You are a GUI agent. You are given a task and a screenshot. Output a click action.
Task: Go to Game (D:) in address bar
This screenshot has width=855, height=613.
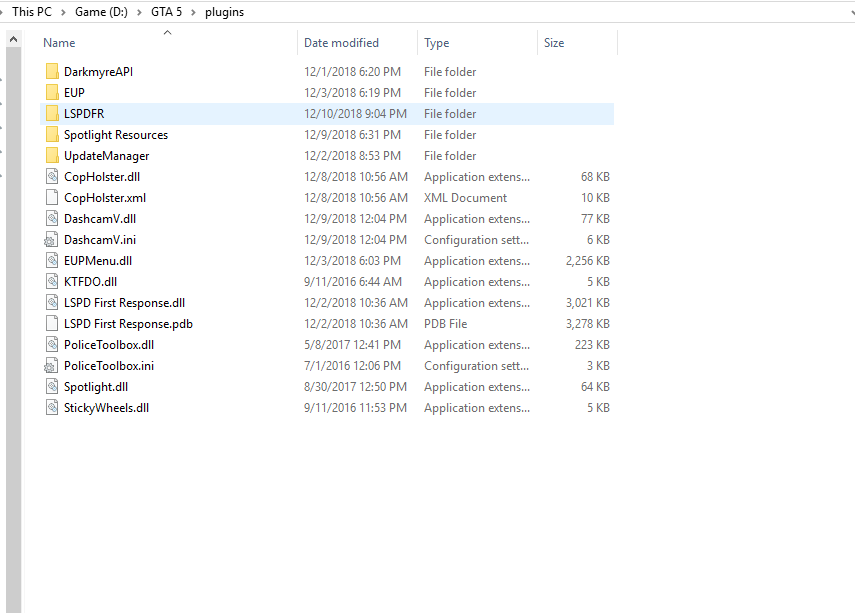101,11
